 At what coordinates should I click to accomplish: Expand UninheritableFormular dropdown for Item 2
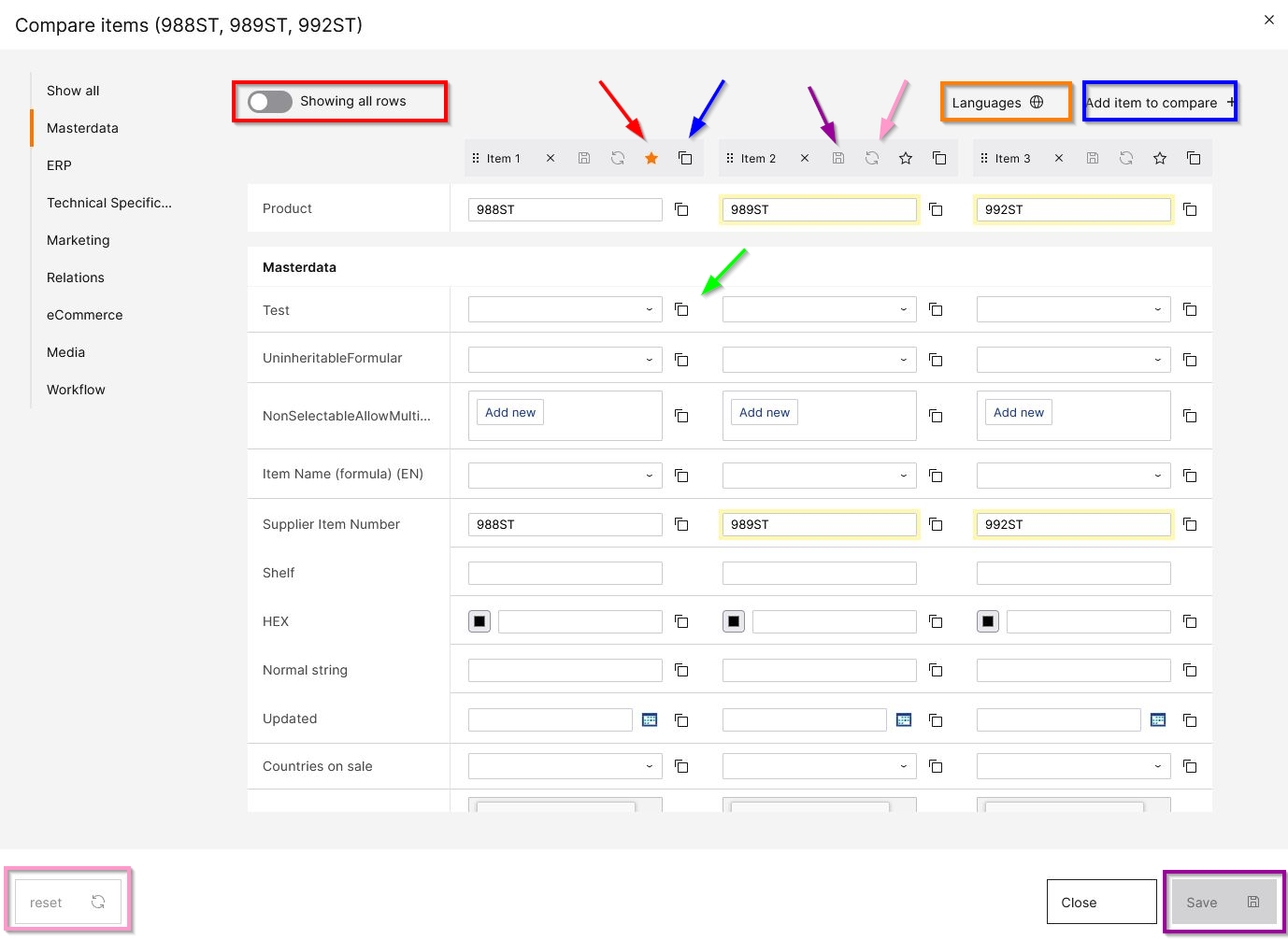click(x=820, y=360)
